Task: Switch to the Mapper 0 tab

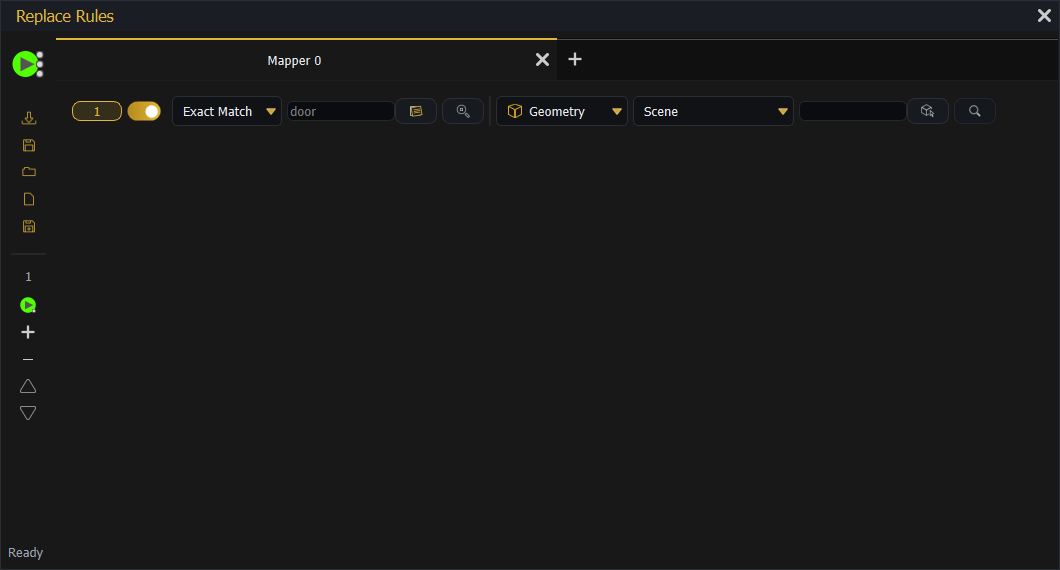Action: [x=294, y=60]
